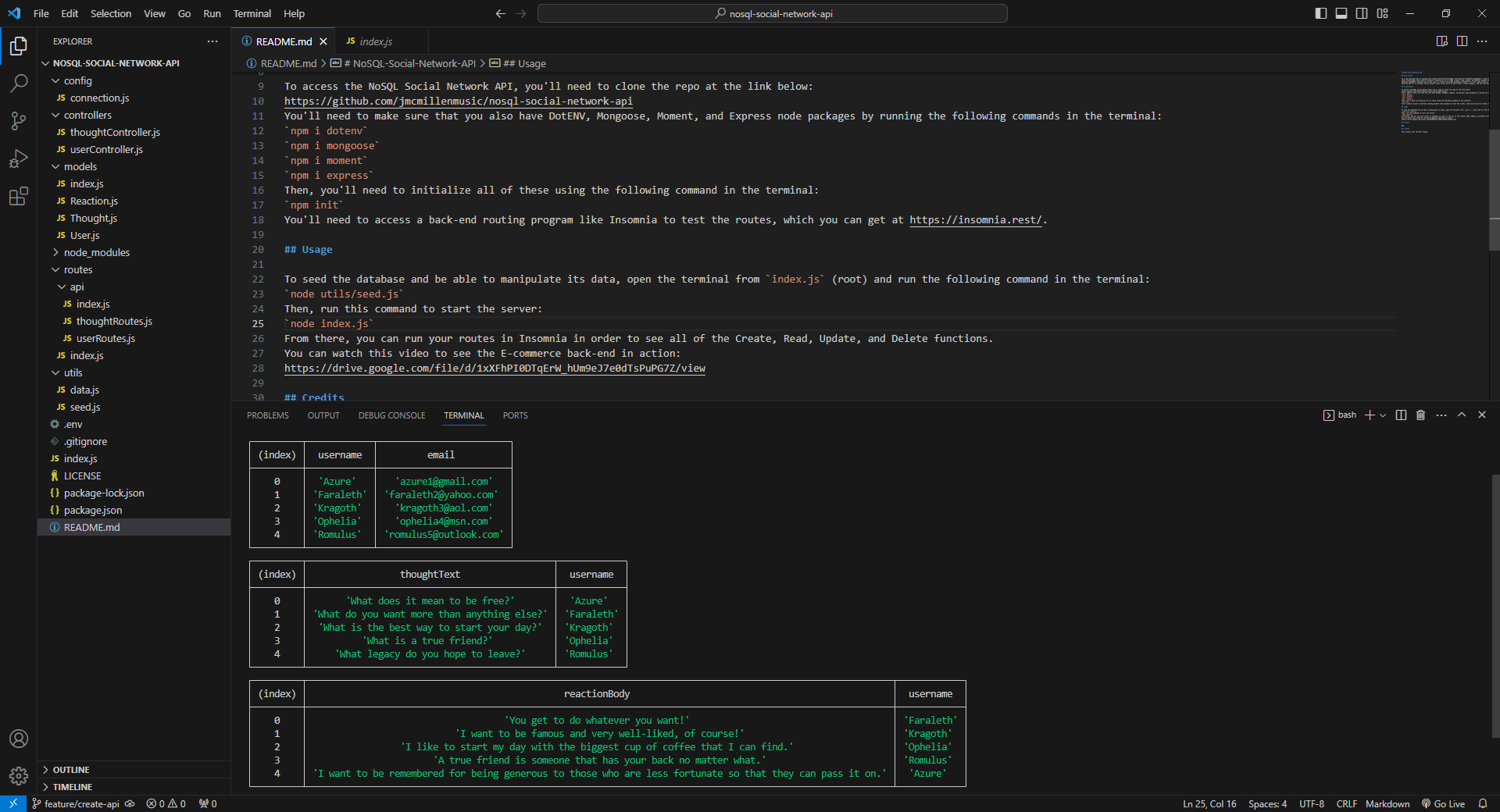
Task: Go back with the navigation arrow
Action: 501,13
